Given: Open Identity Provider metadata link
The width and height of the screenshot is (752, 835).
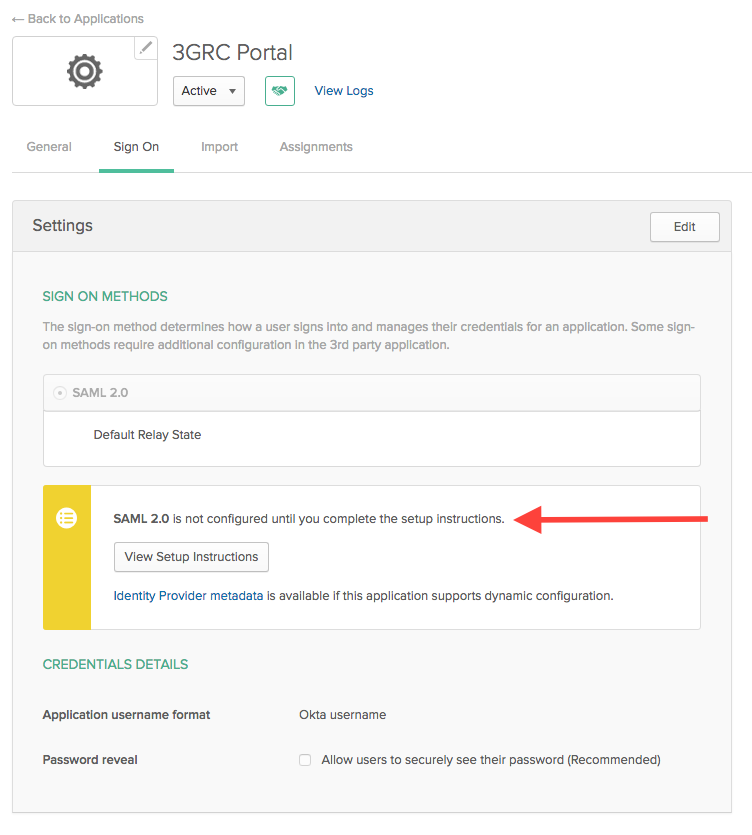Looking at the screenshot, I should click(188, 596).
